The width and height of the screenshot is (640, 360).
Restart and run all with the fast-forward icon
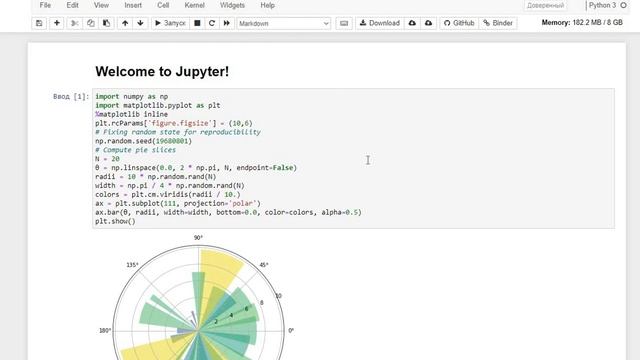pos(227,23)
